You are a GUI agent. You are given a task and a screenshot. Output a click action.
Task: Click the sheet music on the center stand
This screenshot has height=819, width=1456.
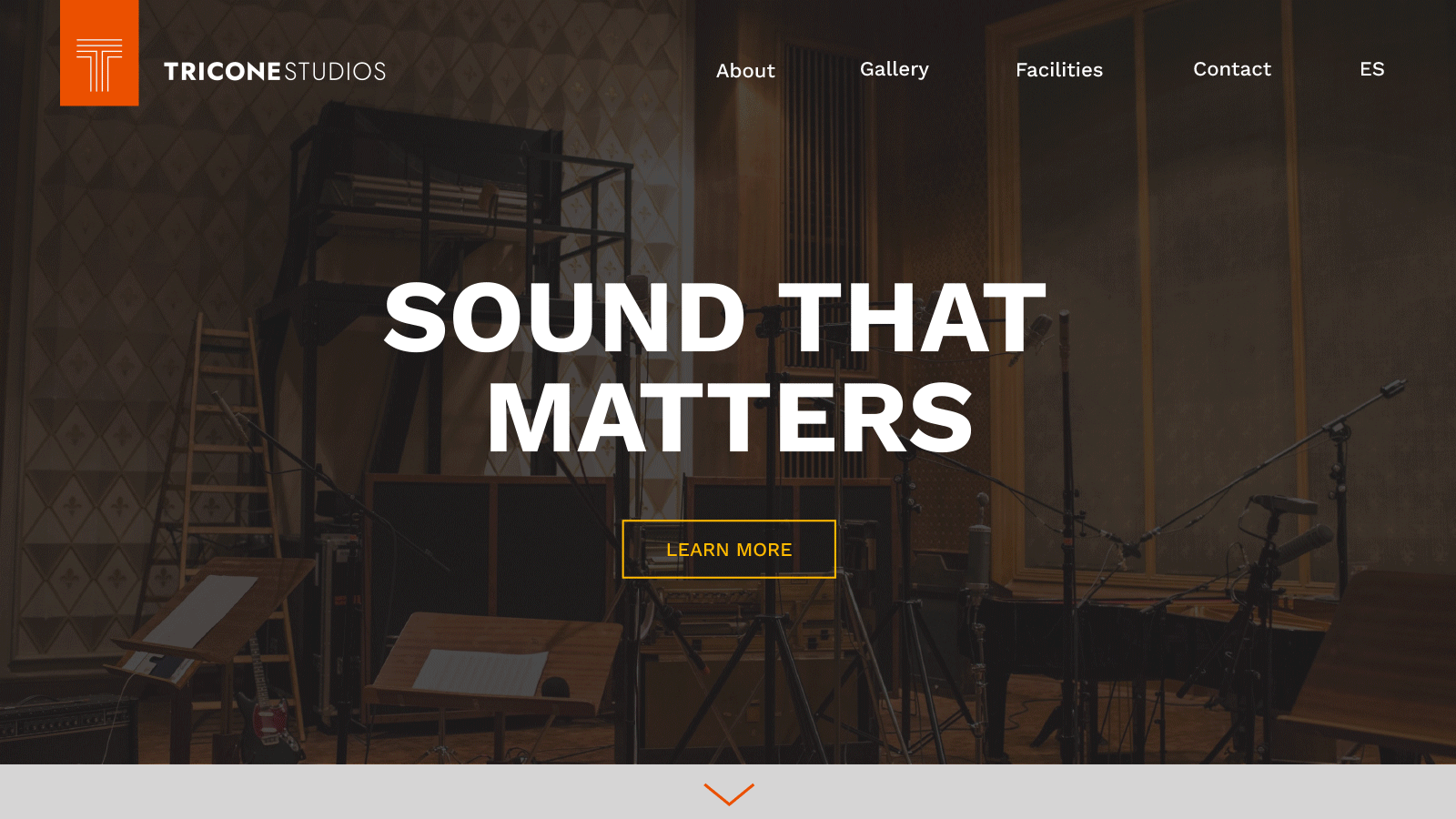pyautogui.click(x=480, y=672)
